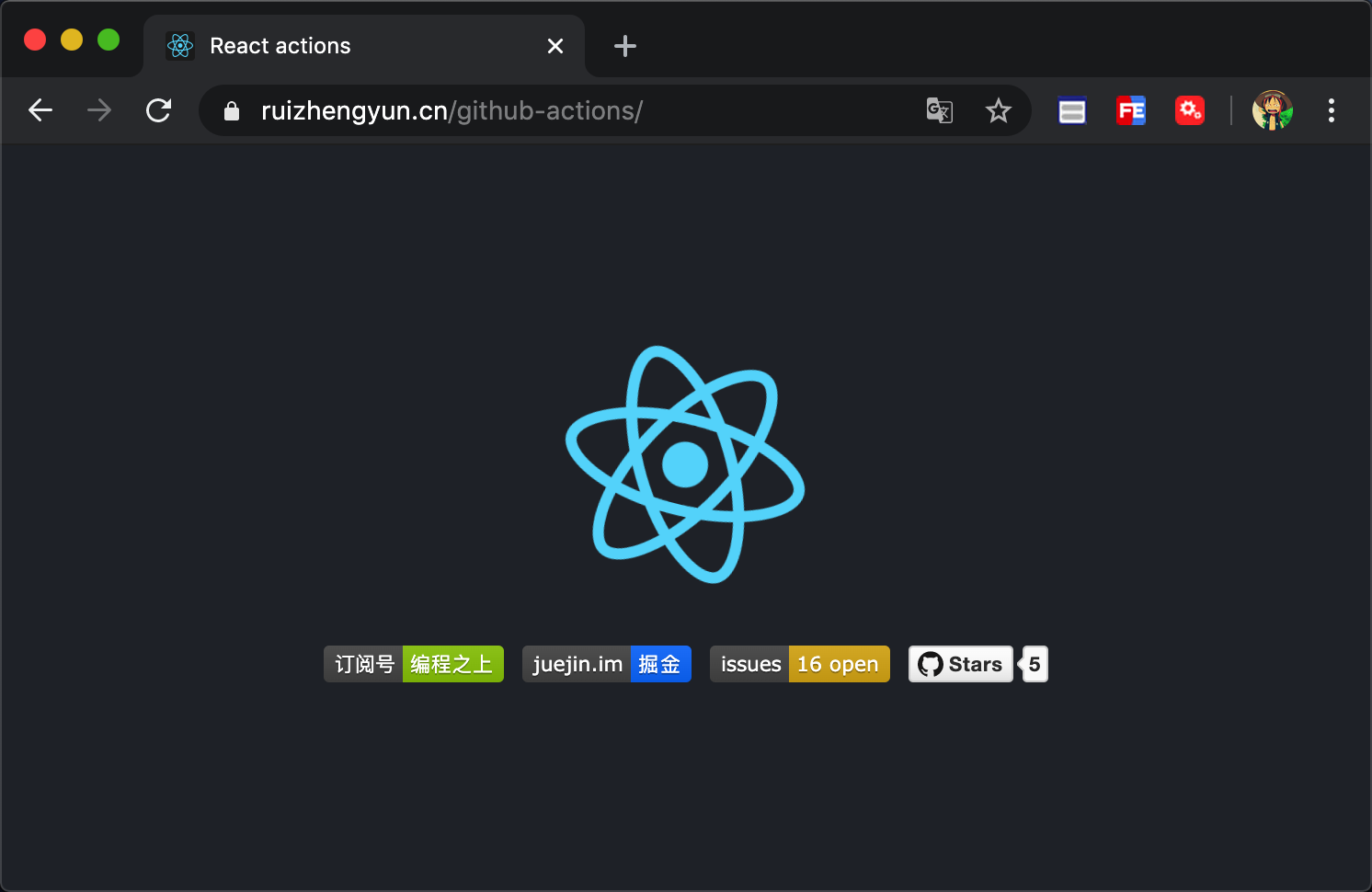Screen dimensions: 1372x892
Task: Go back with the browser back arrow
Action: (40, 110)
